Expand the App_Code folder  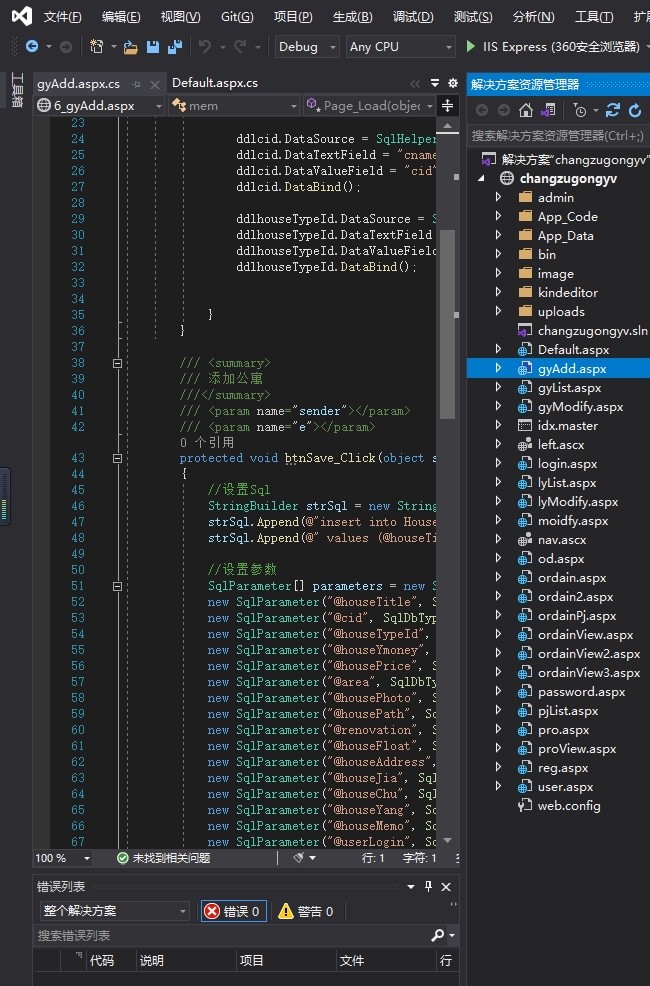pos(498,216)
